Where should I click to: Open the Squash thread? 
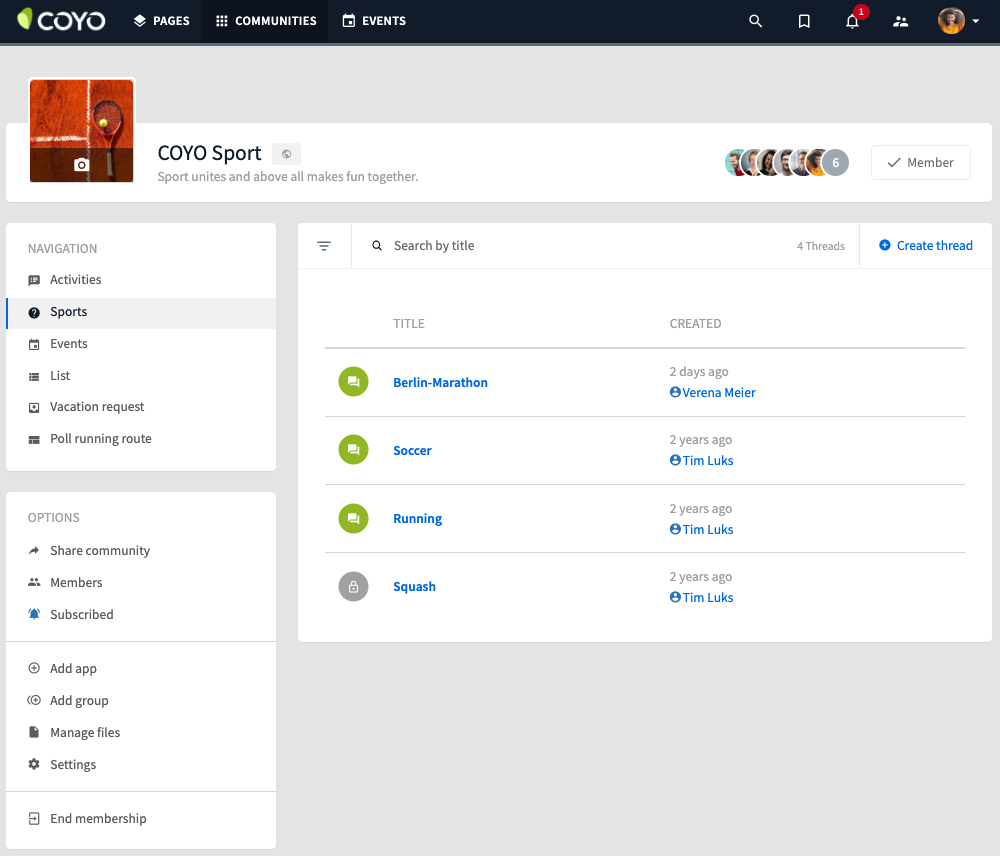coord(415,587)
